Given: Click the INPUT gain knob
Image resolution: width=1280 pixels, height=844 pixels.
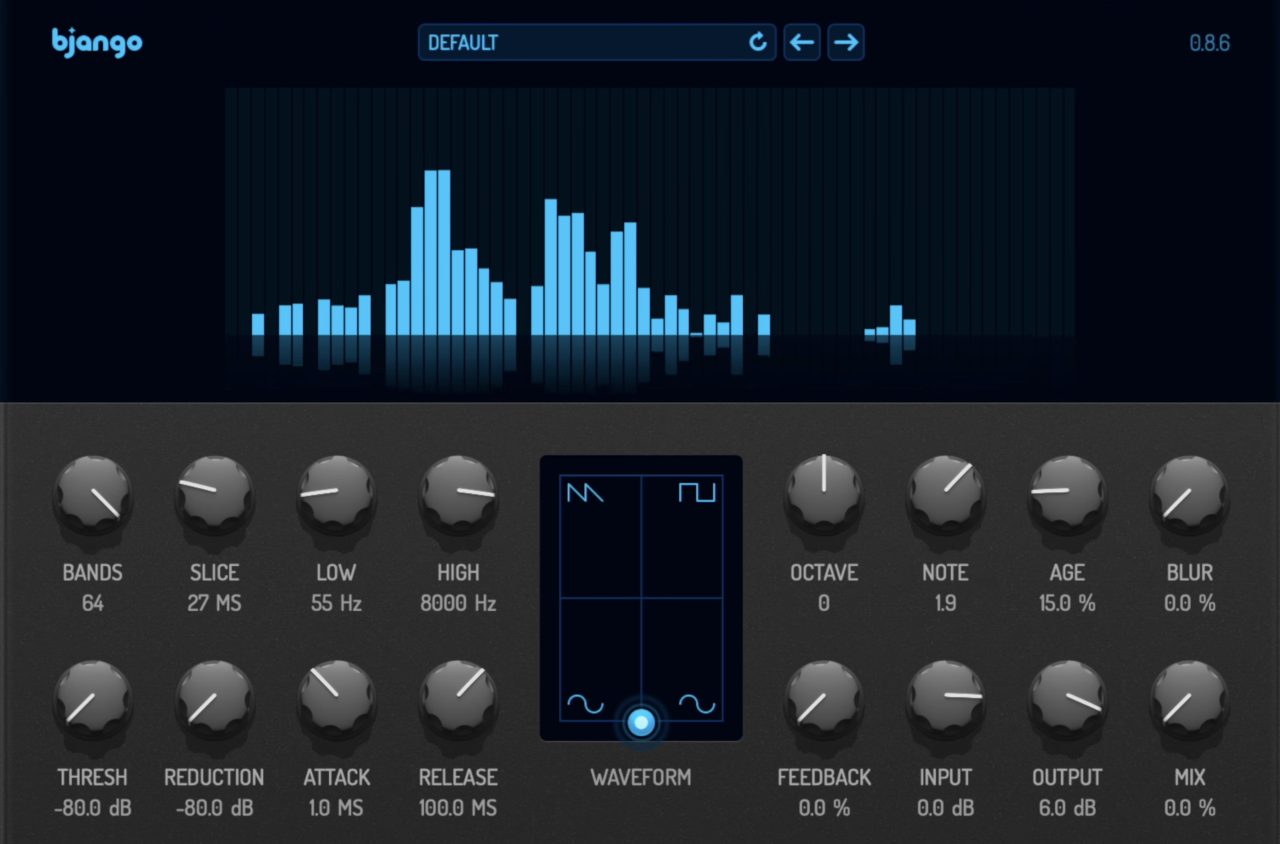Looking at the screenshot, I should [x=946, y=700].
